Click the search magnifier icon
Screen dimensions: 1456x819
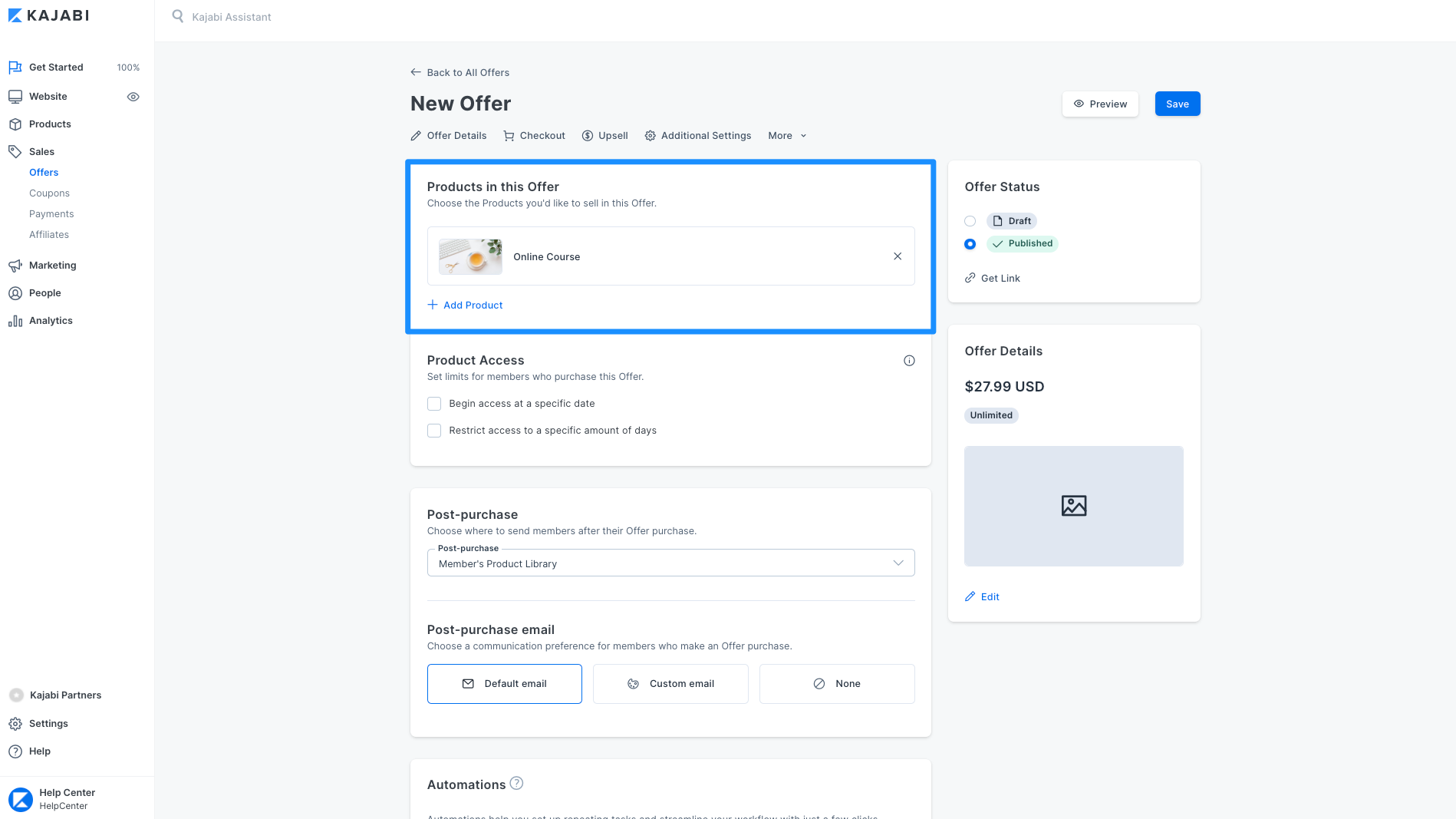coord(177,16)
